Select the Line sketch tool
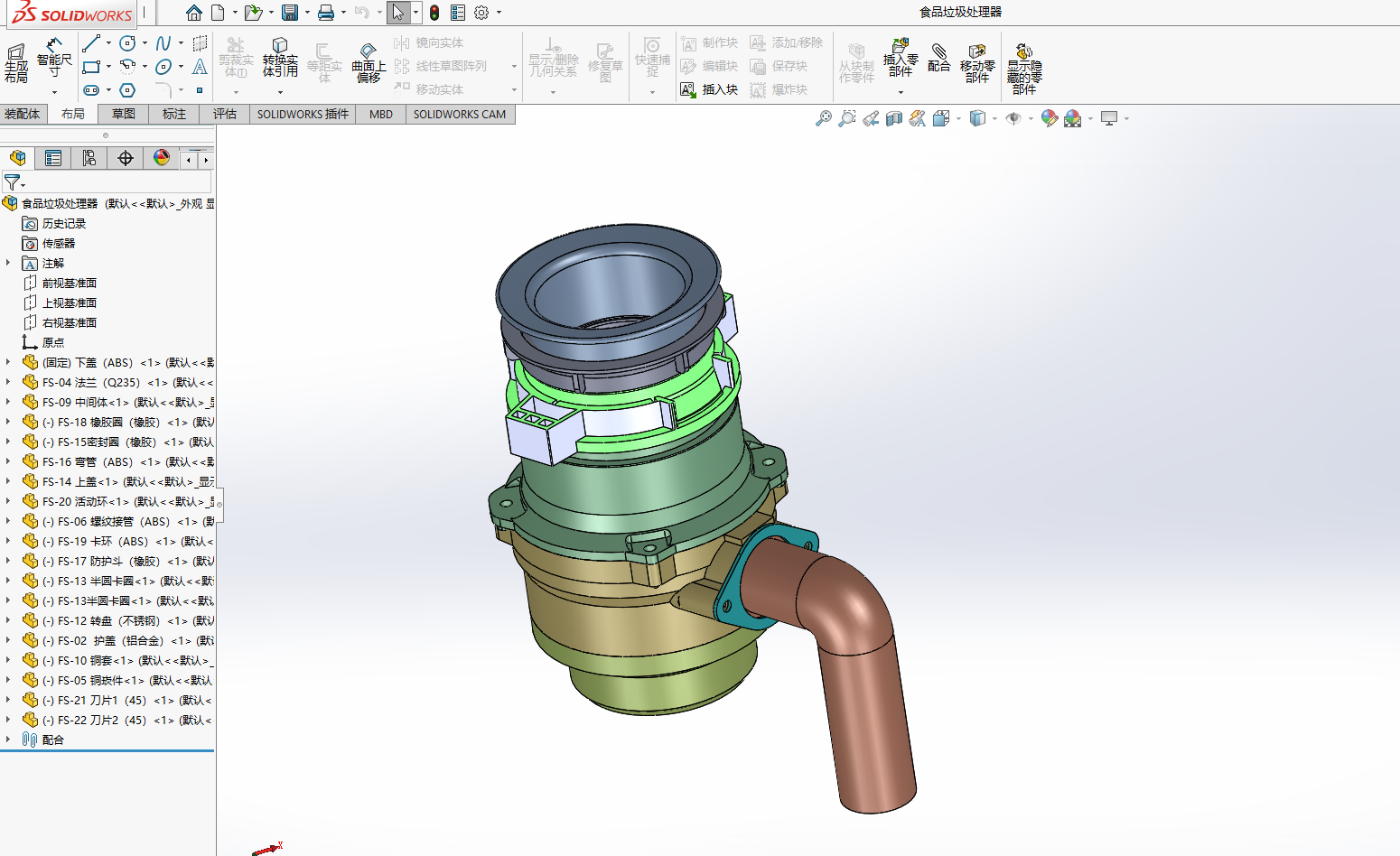This screenshot has width=1400, height=856. click(91, 43)
